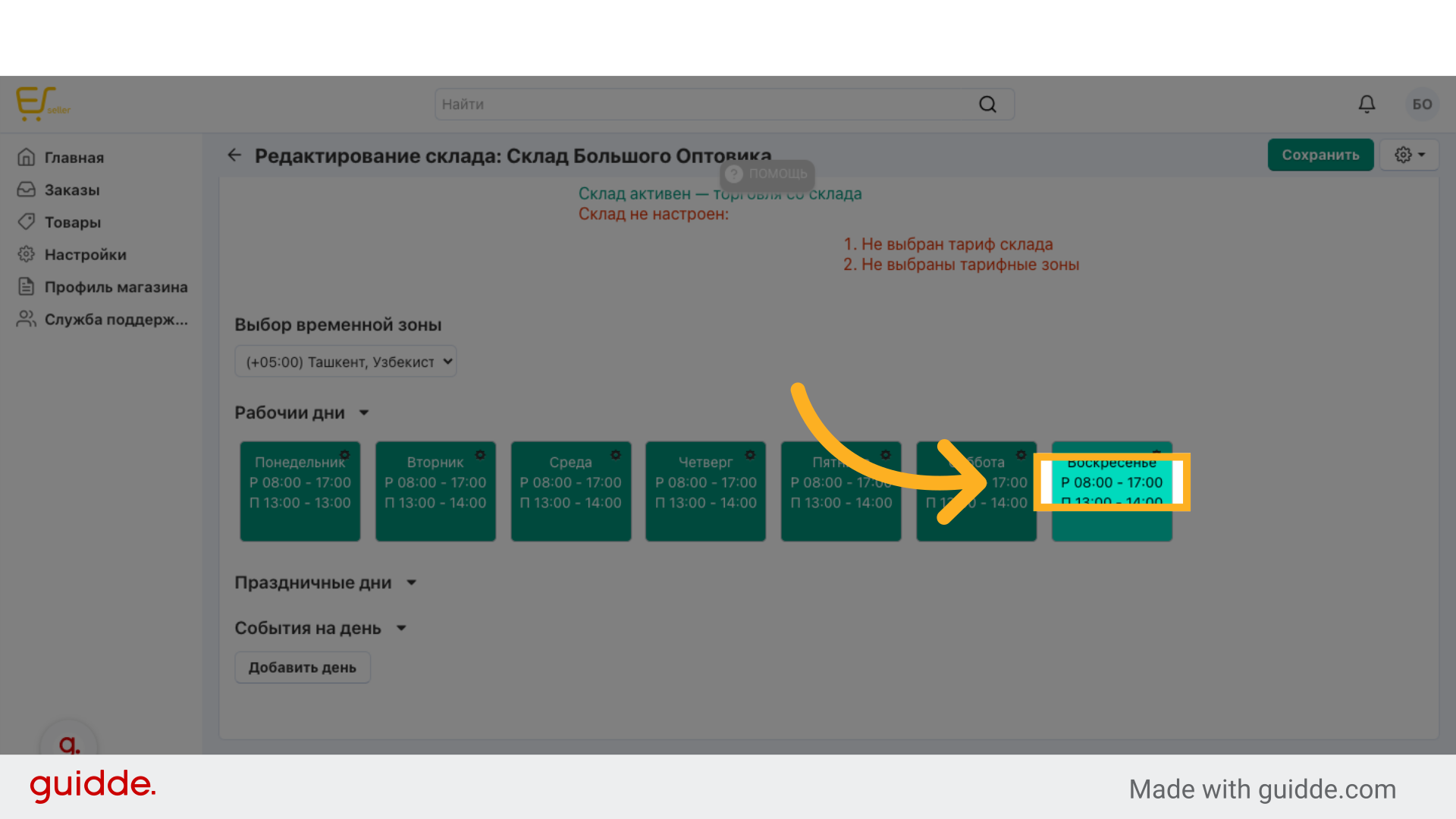1456x819 pixels.
Task: Open the gear dropdown beside Сохранить
Action: tap(1409, 155)
